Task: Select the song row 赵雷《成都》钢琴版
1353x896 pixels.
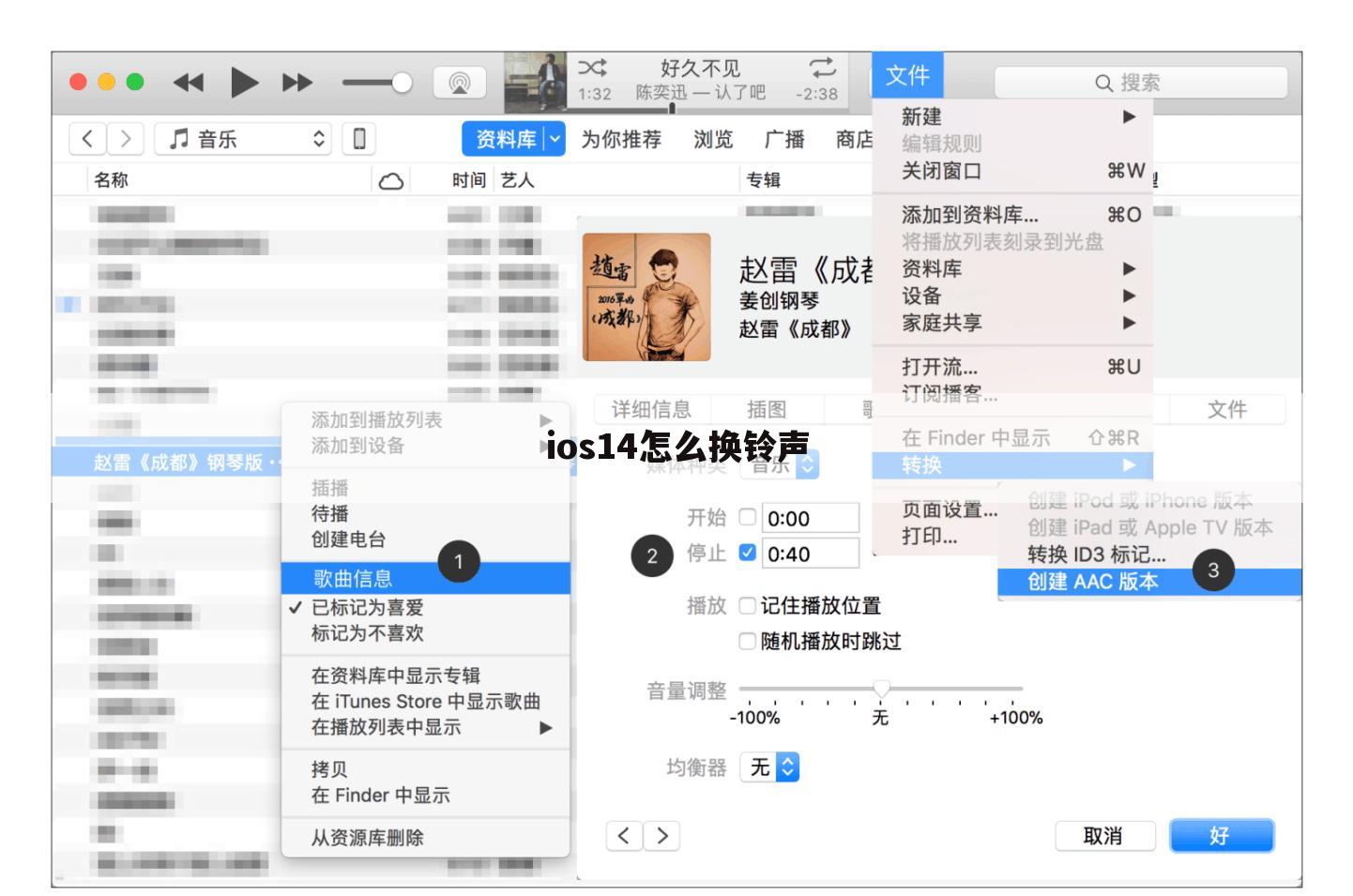Action: click(167, 463)
